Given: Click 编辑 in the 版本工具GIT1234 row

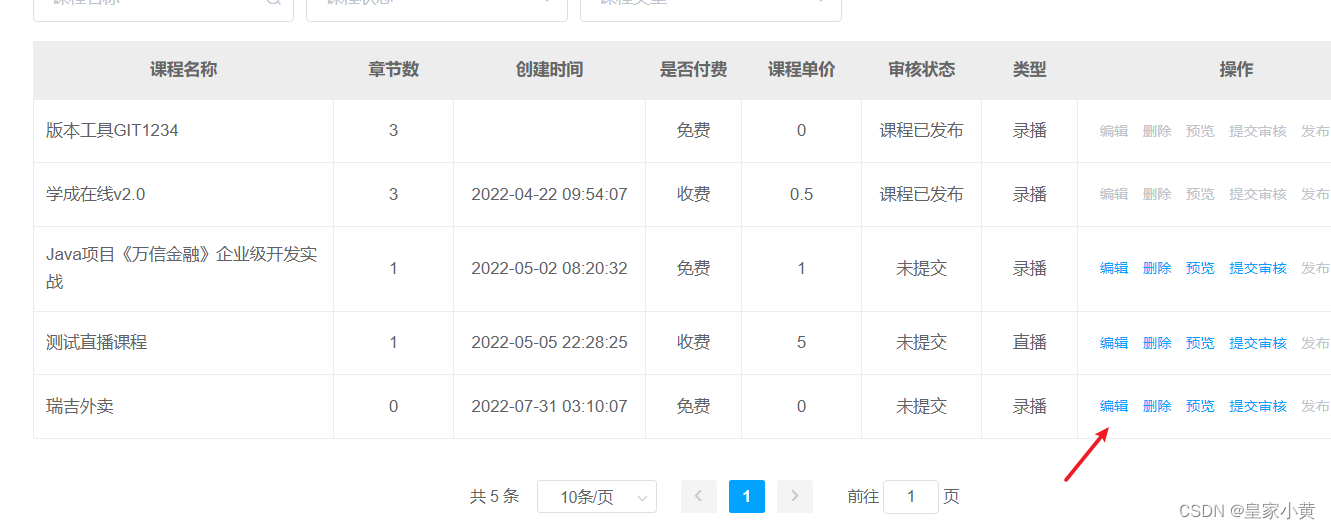Looking at the screenshot, I should click(1114, 130).
